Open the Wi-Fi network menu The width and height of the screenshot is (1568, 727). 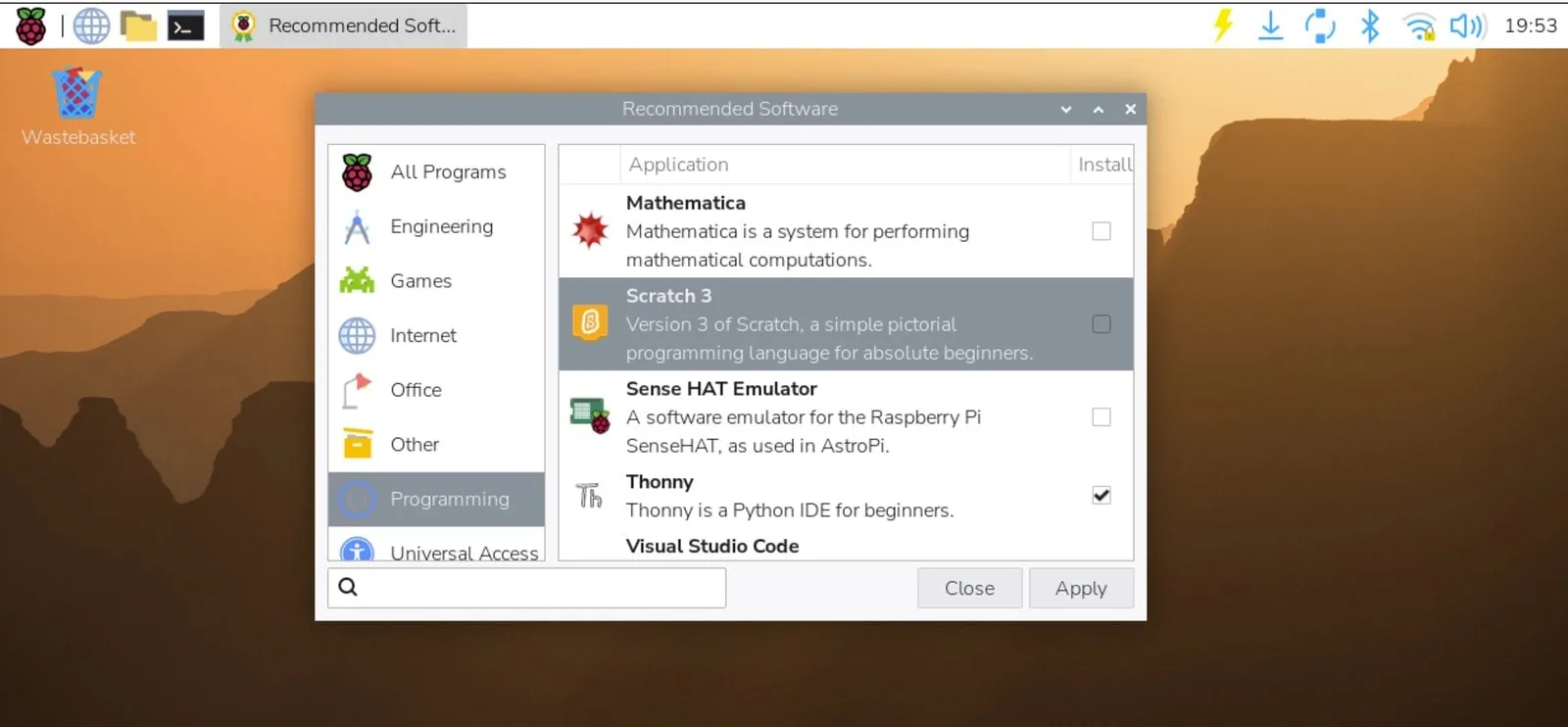[x=1419, y=25]
